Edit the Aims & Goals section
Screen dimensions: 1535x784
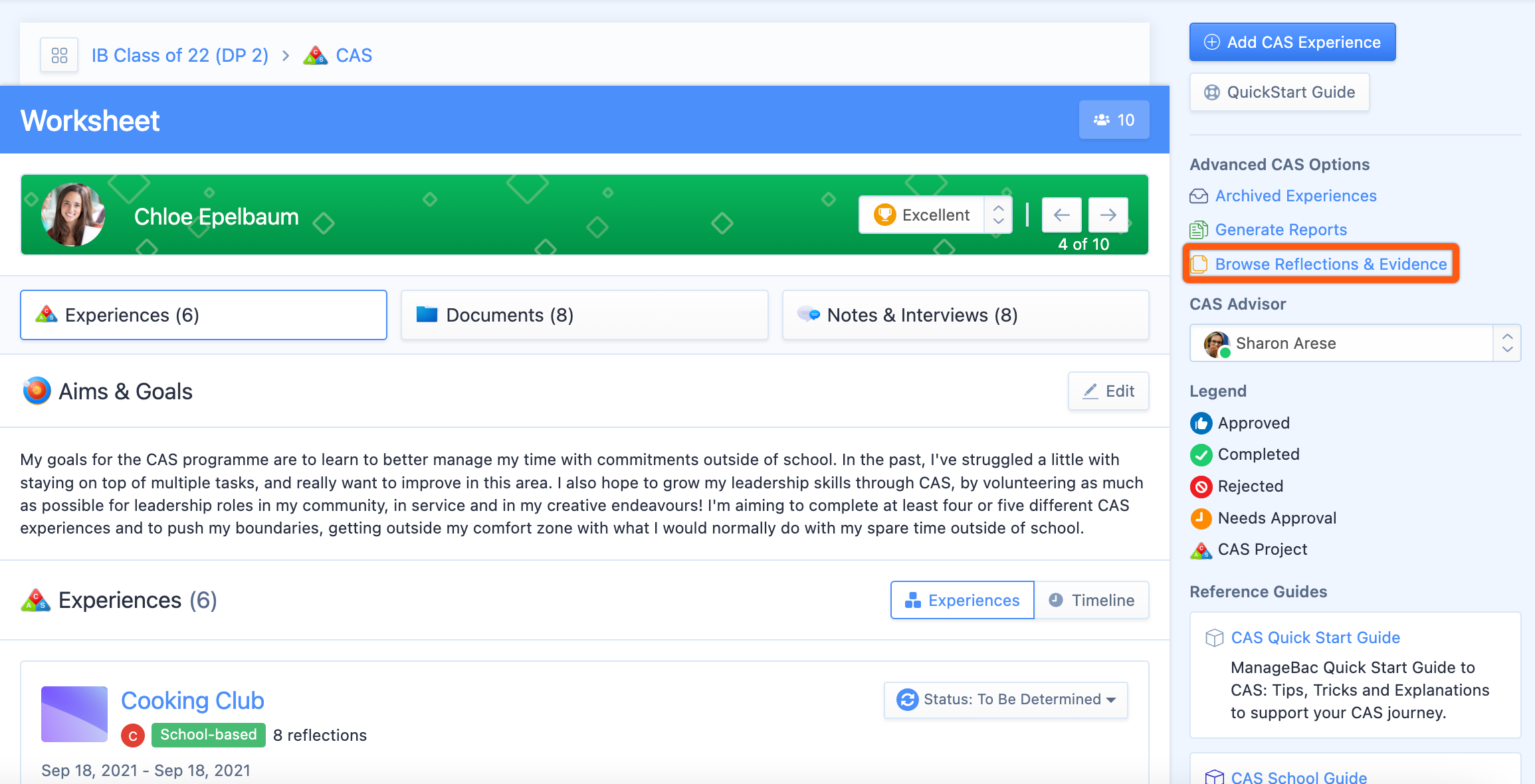tap(1108, 391)
